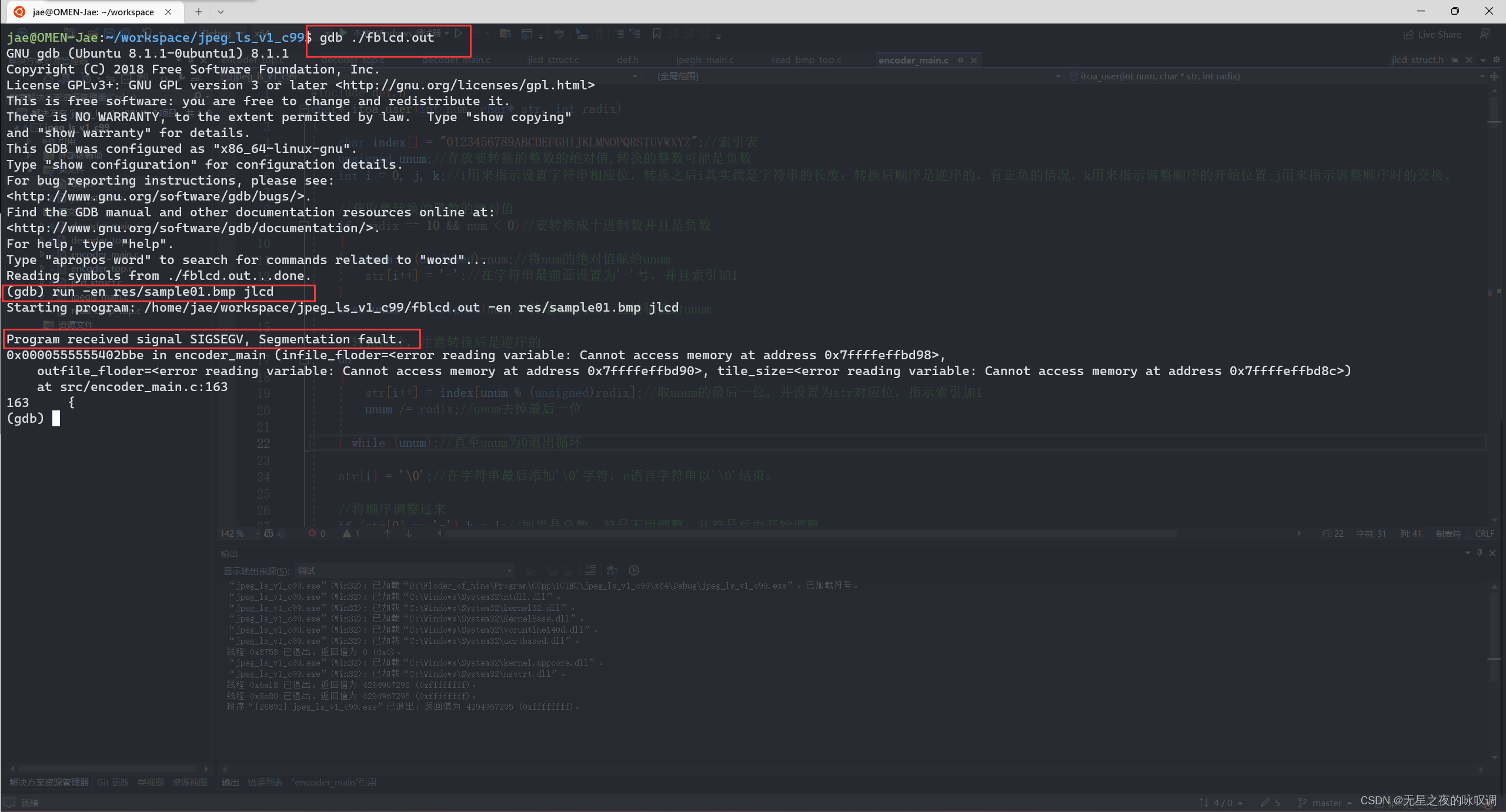Click the pending changes pencil showing 5
The height and width of the screenshot is (812, 1506).
[x=1270, y=803]
